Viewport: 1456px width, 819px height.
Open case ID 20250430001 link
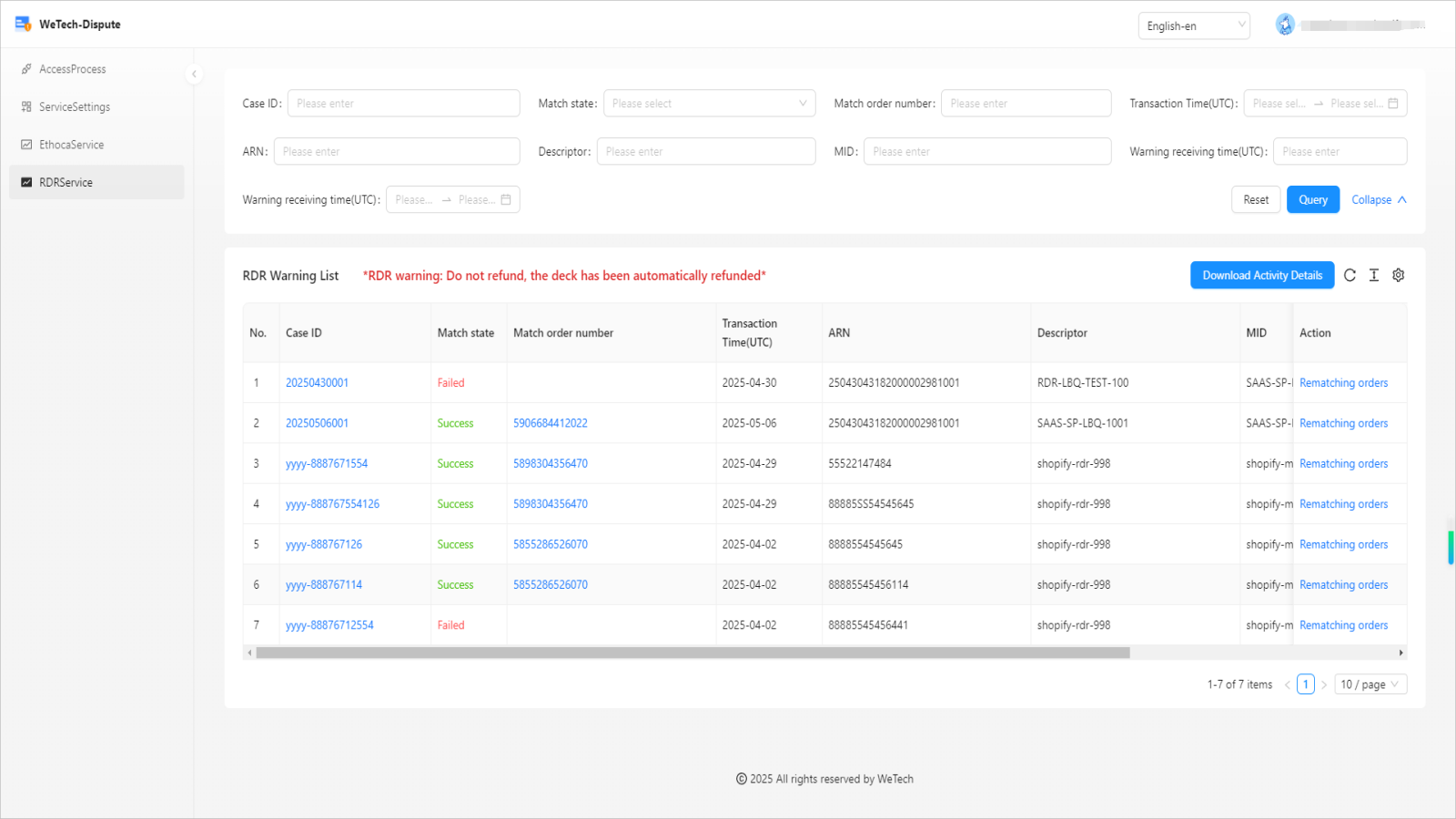point(317,383)
